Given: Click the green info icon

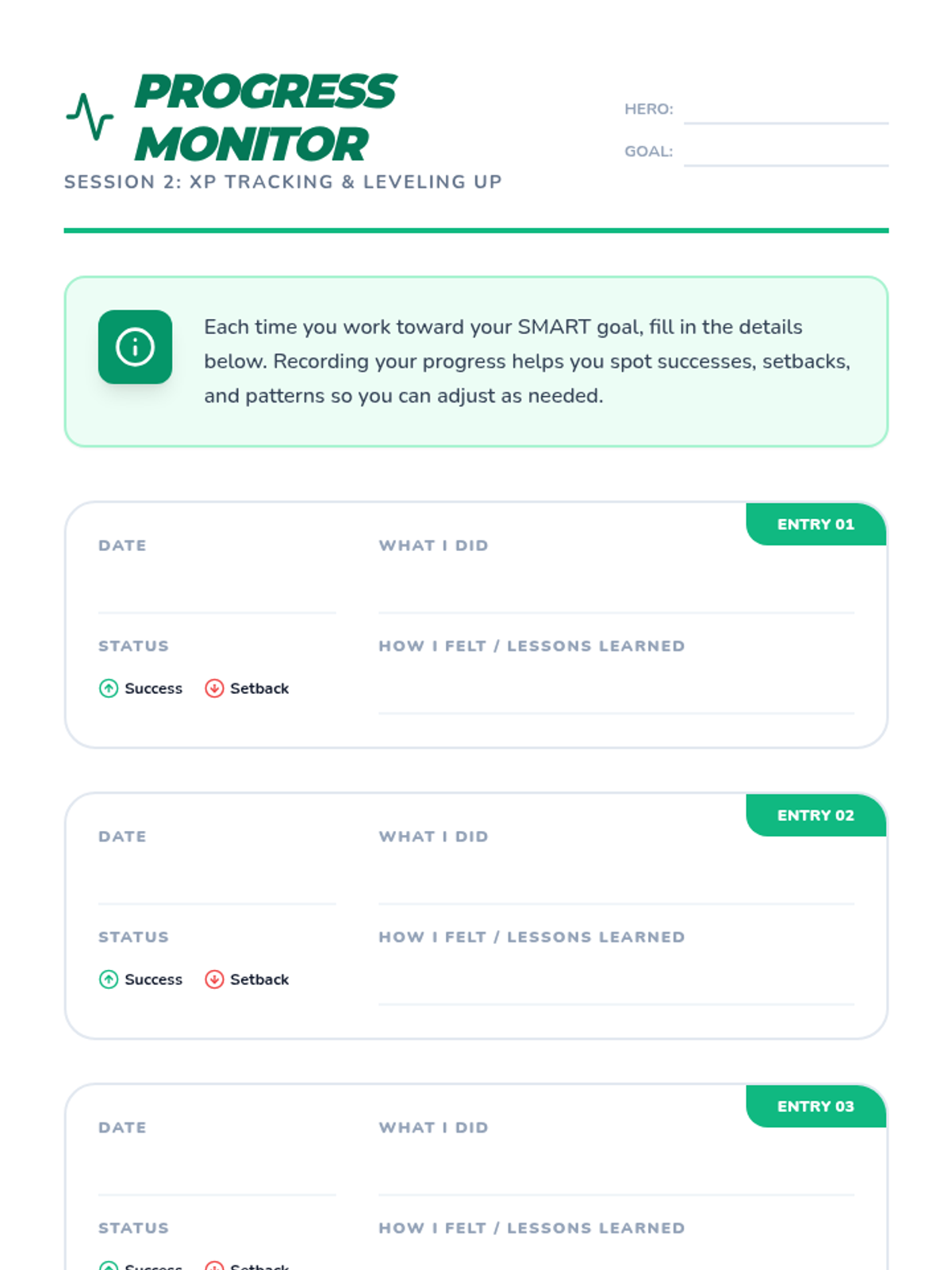Looking at the screenshot, I should tap(135, 347).
